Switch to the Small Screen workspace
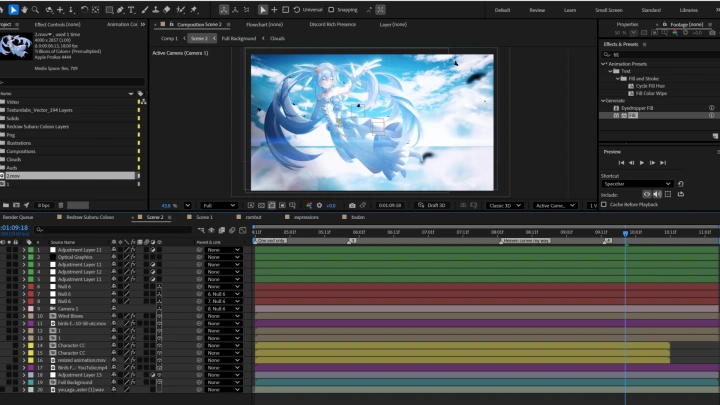Viewport: 720px width, 405px height. (x=607, y=9)
